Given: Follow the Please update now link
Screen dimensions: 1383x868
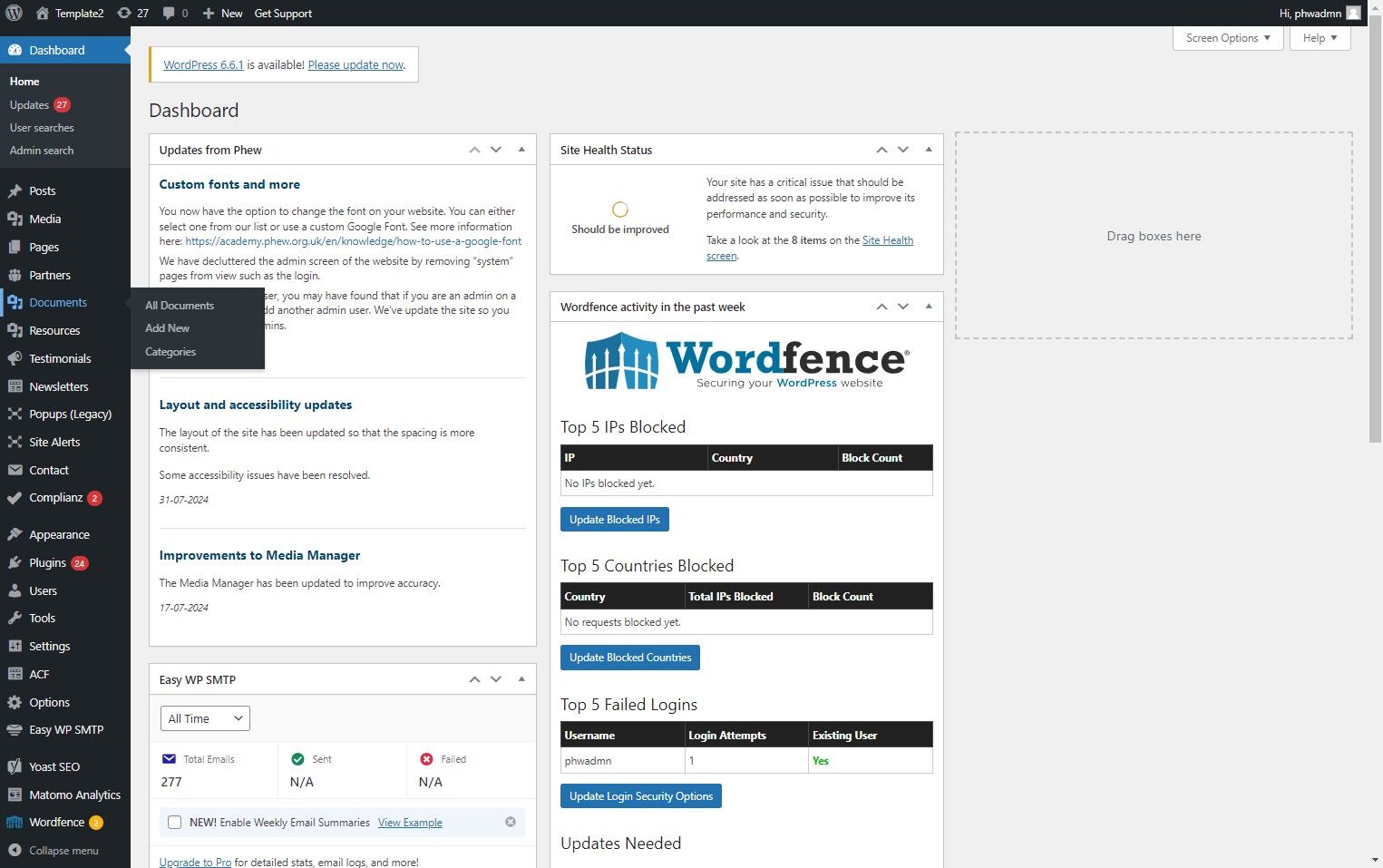Looking at the screenshot, I should click(355, 65).
